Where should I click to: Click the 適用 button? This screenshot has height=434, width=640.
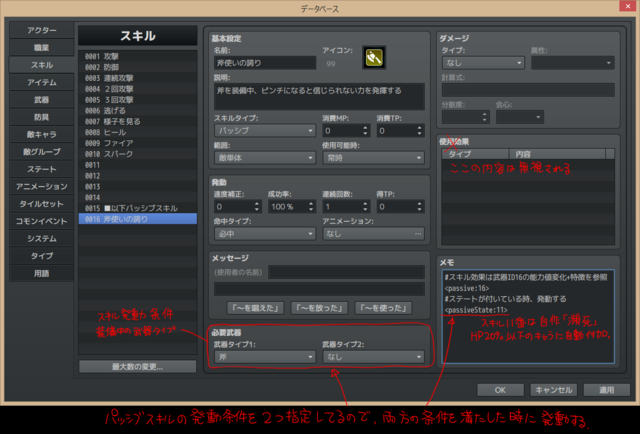tap(607, 390)
